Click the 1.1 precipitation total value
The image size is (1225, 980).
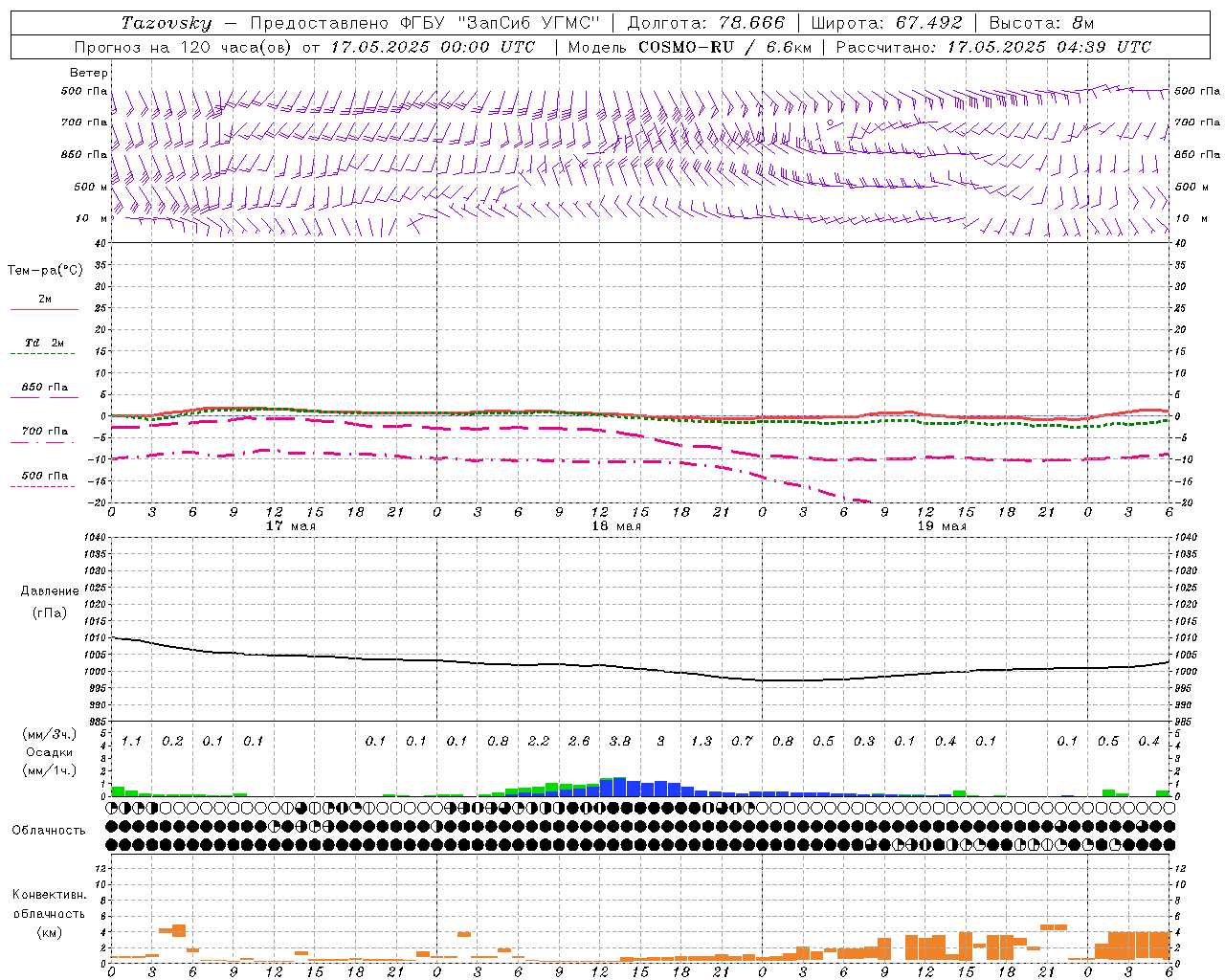coord(131,742)
